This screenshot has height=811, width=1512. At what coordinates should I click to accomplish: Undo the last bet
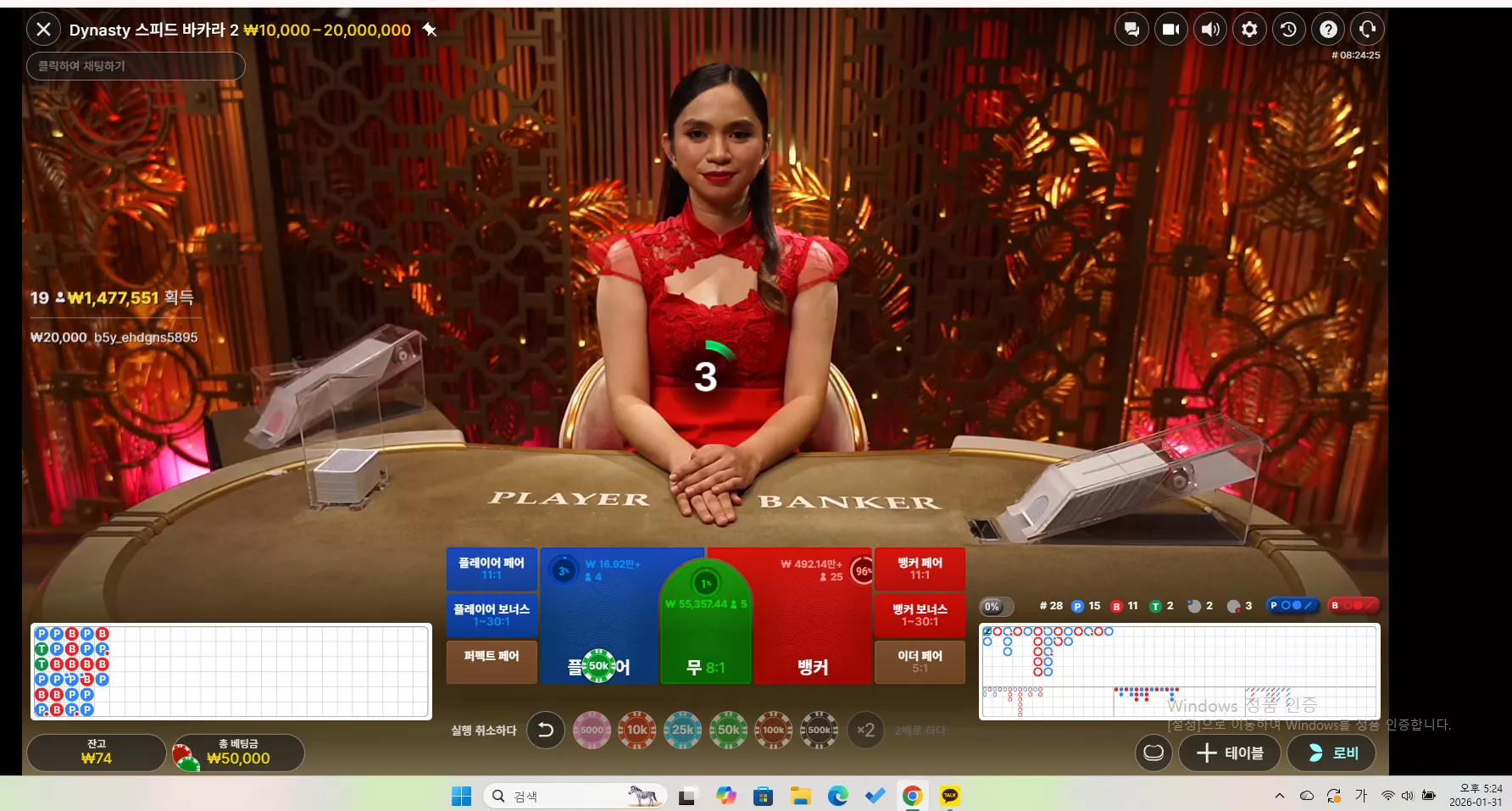point(546,730)
